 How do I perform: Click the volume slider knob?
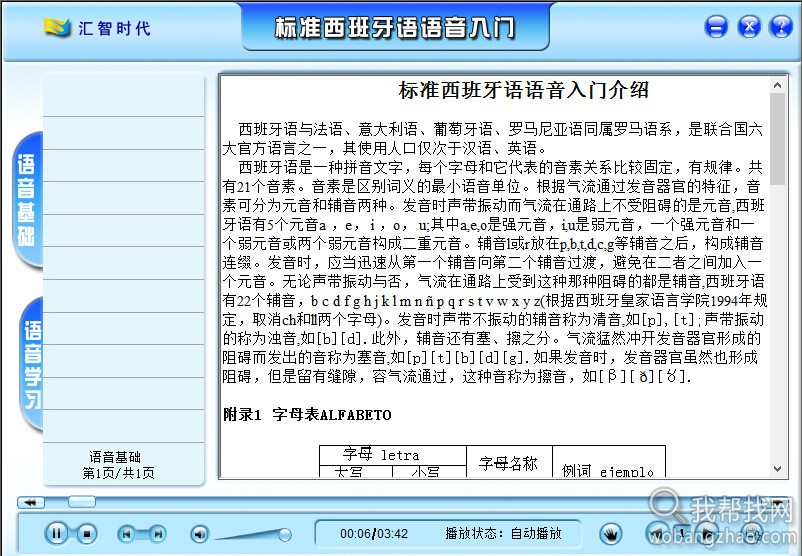pos(285,535)
